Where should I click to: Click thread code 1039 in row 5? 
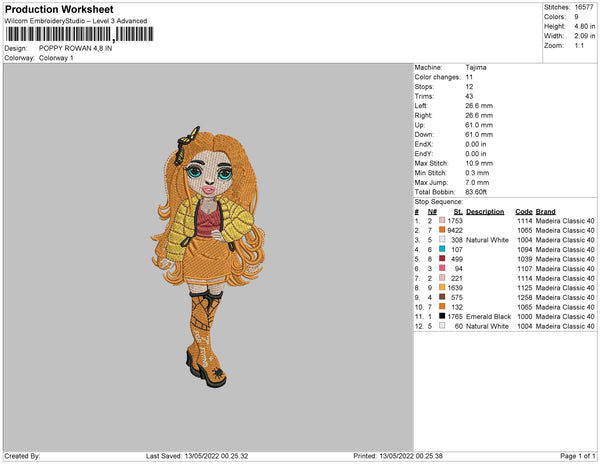tap(525, 259)
